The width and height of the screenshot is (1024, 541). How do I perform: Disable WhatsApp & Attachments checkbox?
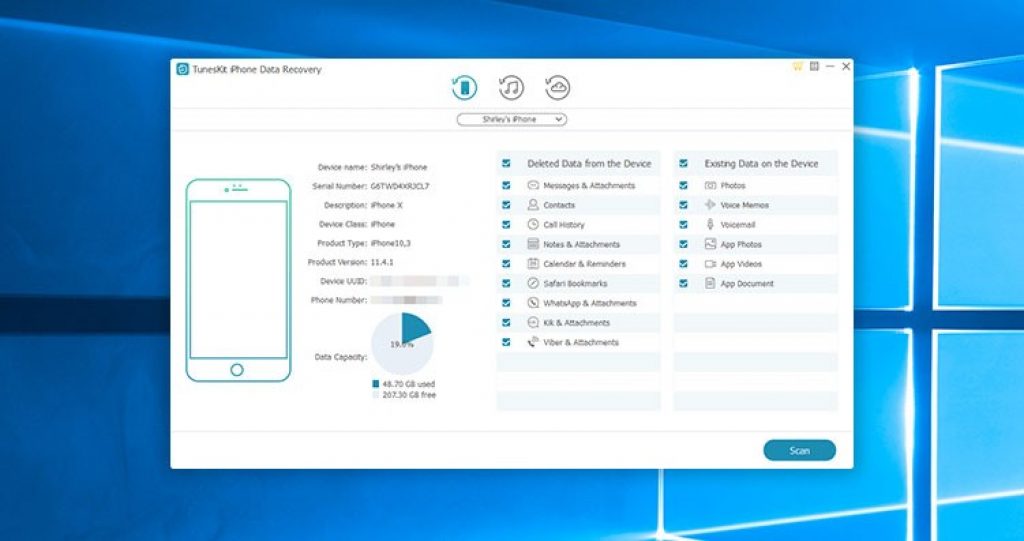[x=506, y=303]
